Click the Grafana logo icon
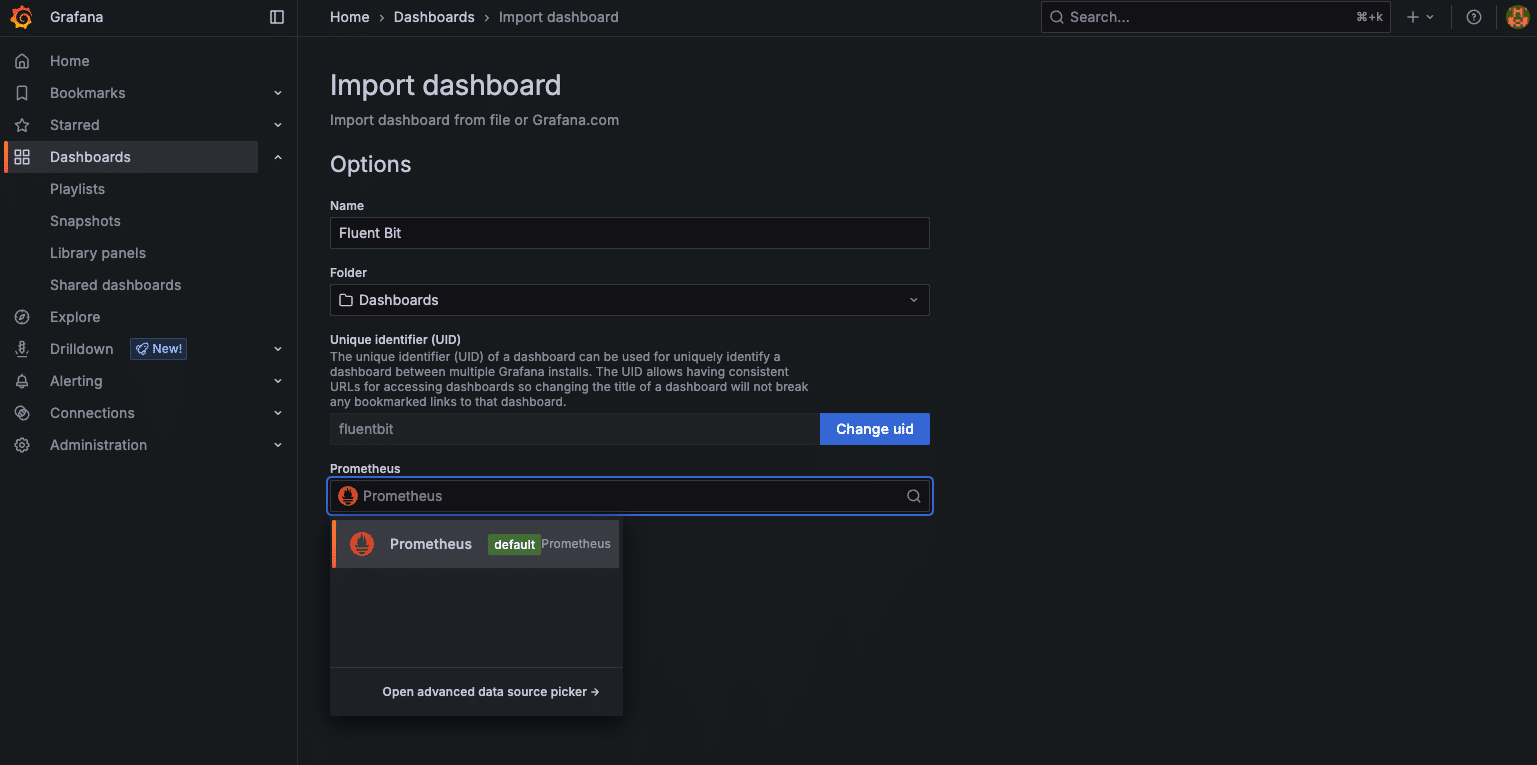Screen dimensions: 1537x765 coord(21,17)
